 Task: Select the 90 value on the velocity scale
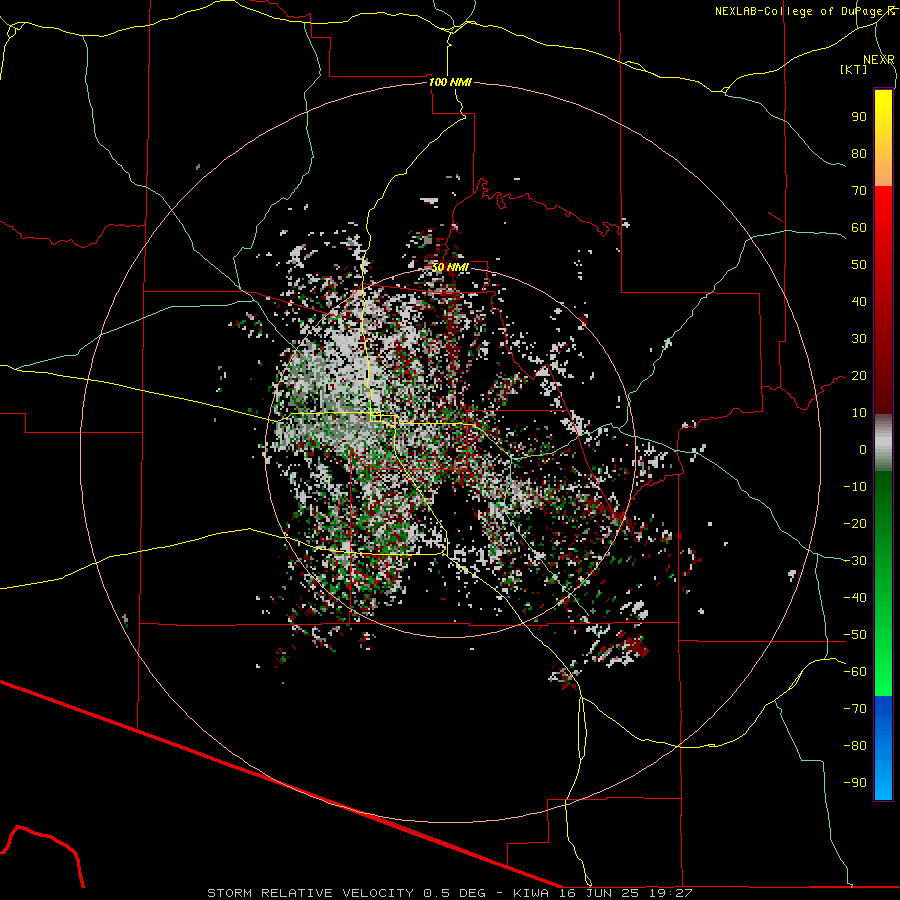coord(859,117)
